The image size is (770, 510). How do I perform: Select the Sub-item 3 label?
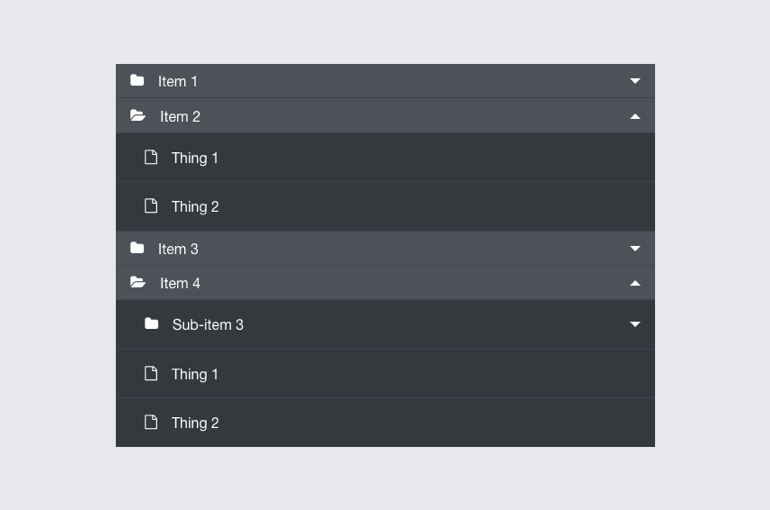tap(208, 325)
